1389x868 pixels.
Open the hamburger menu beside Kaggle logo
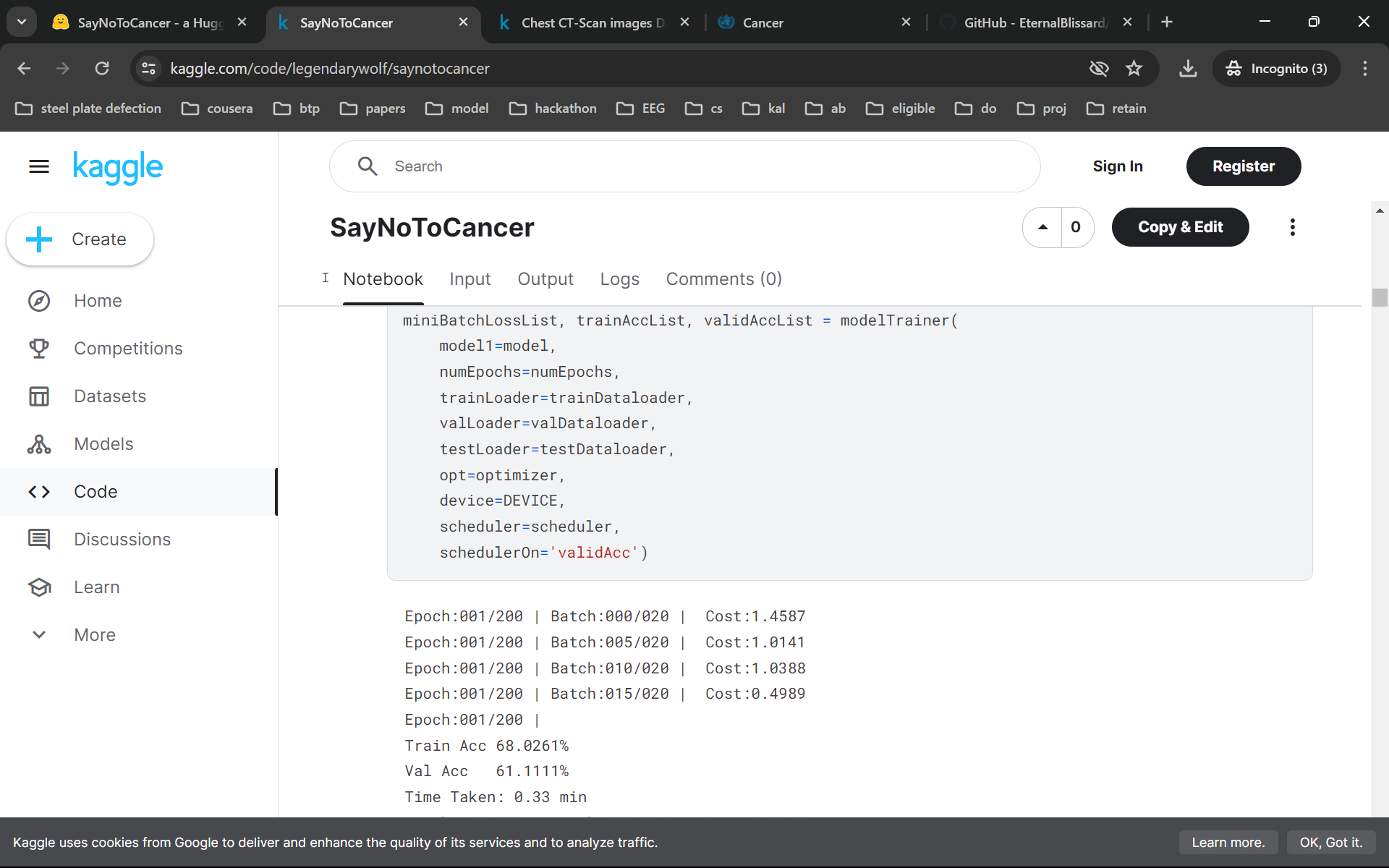(38, 166)
